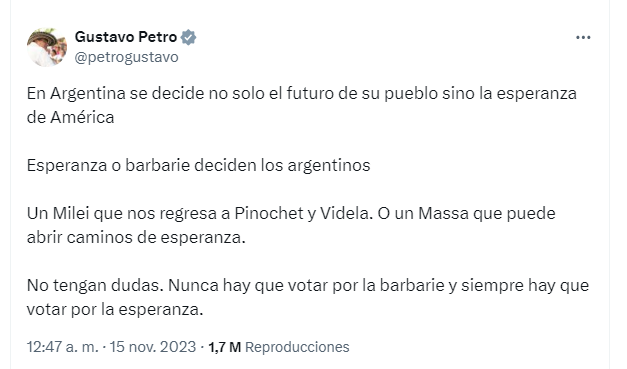The height and width of the screenshot is (369, 627).
Task: Click the line starting 'En Argentina se decide'
Action: [302, 94]
